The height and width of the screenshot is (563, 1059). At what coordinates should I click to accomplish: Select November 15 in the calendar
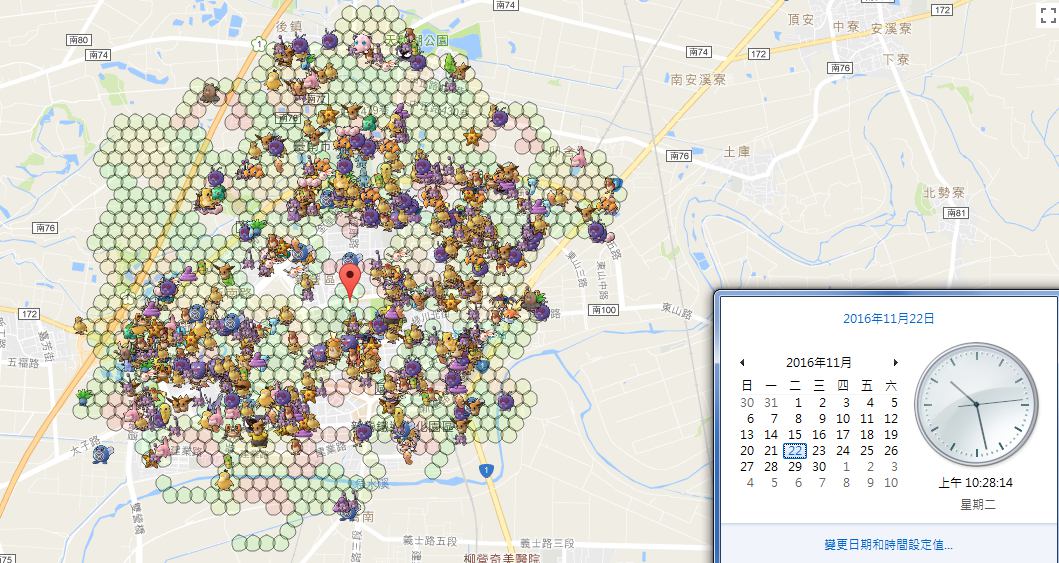[795, 435]
